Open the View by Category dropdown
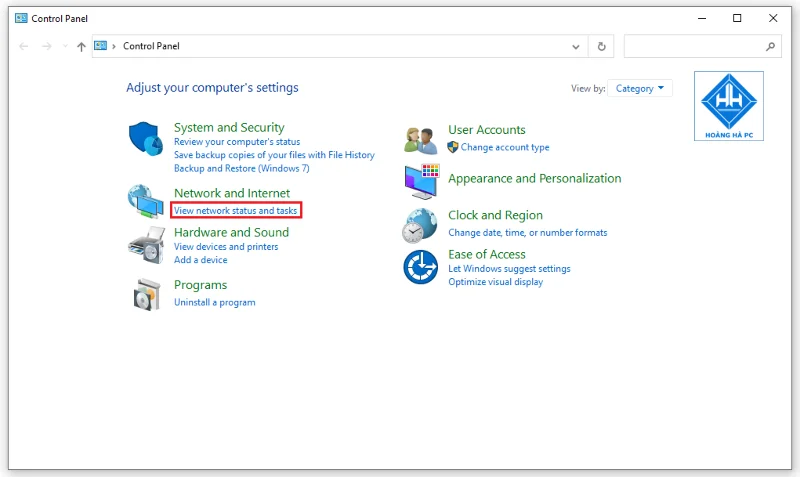The image size is (800, 477). point(640,88)
